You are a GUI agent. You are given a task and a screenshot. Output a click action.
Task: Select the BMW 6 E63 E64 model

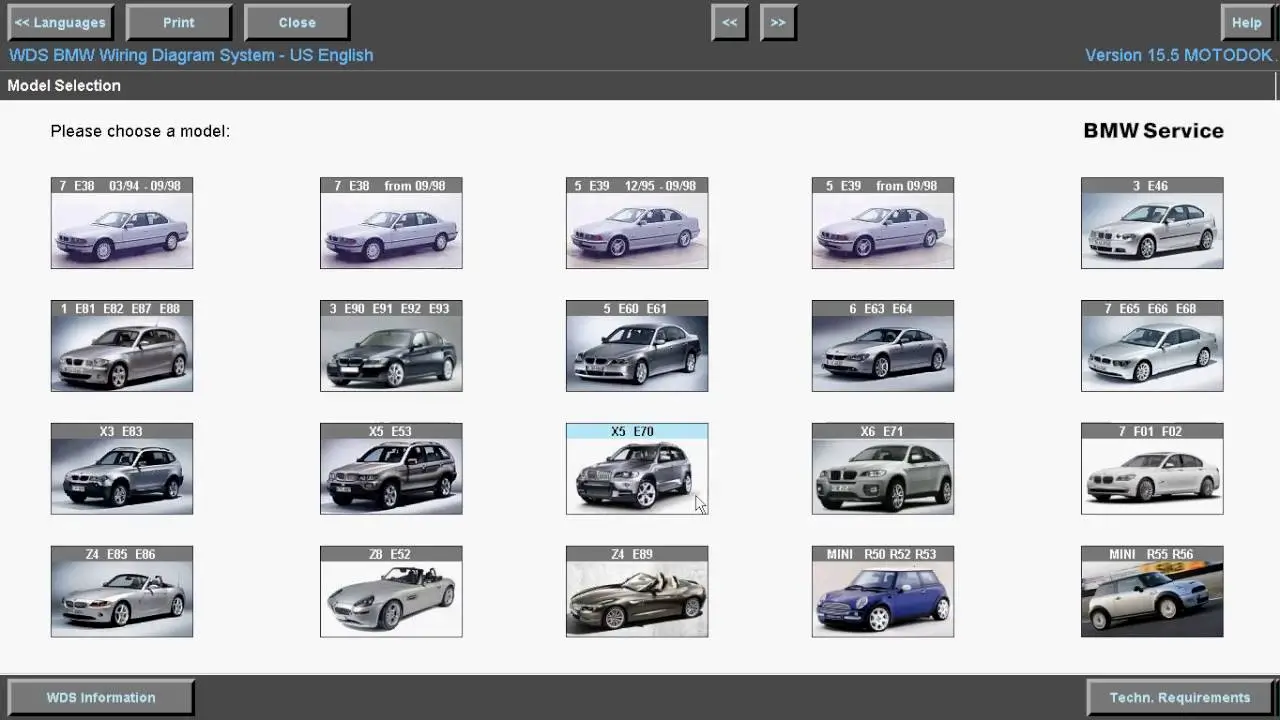[x=882, y=345]
